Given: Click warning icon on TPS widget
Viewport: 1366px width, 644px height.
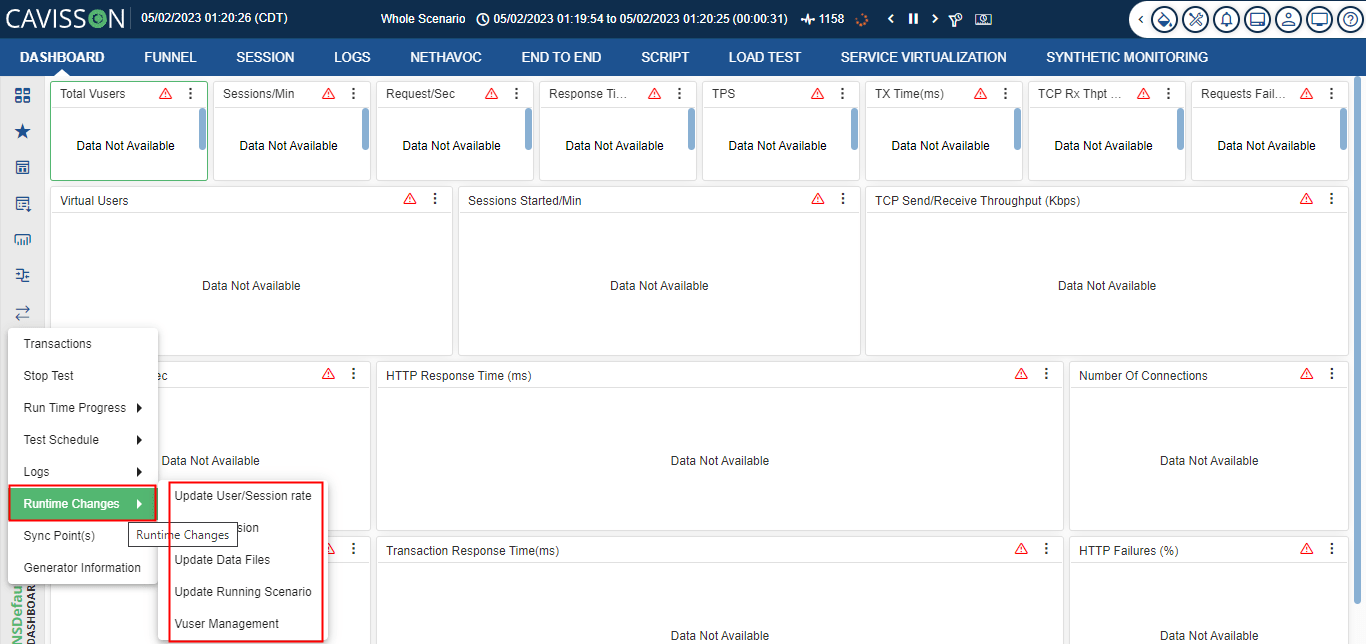Looking at the screenshot, I should pos(817,94).
